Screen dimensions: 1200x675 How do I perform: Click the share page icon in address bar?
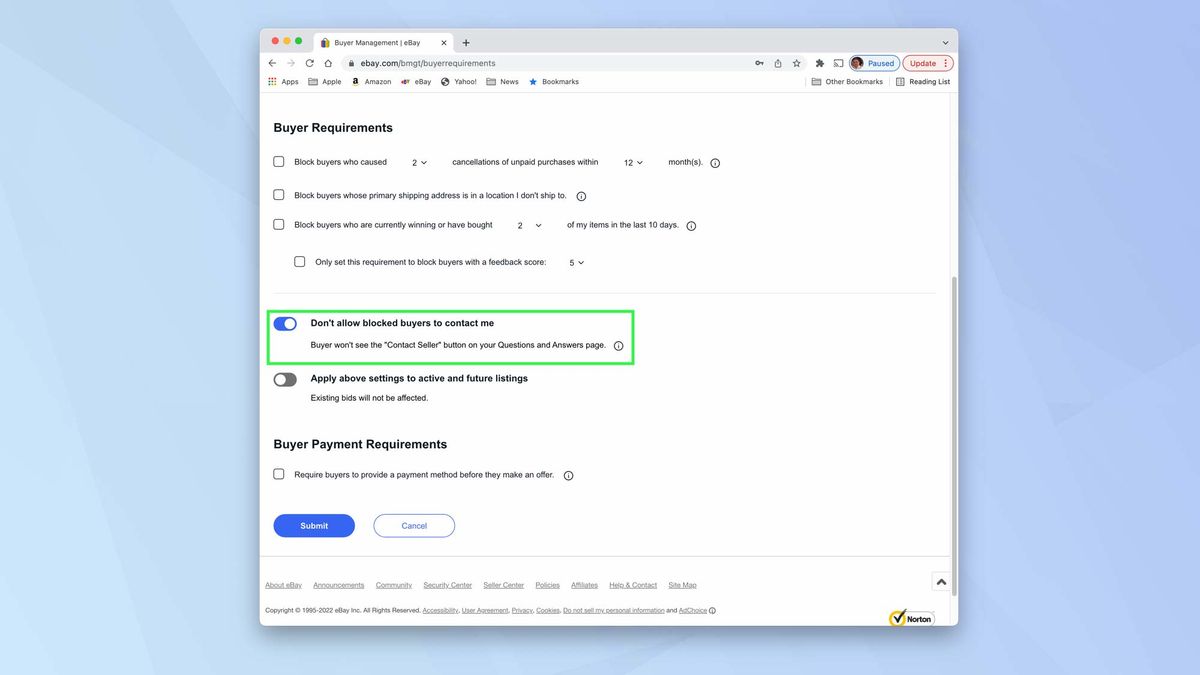click(x=778, y=63)
